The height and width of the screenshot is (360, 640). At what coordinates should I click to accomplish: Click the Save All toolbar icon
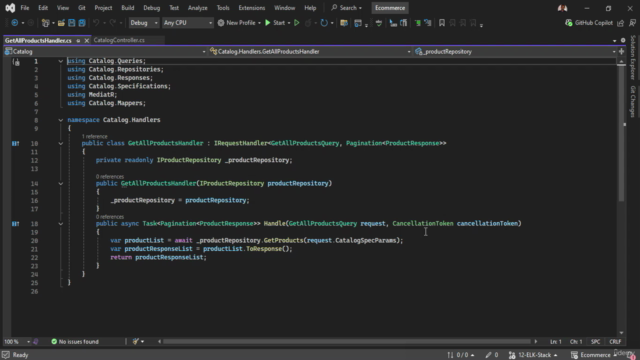pyautogui.click(x=82, y=23)
